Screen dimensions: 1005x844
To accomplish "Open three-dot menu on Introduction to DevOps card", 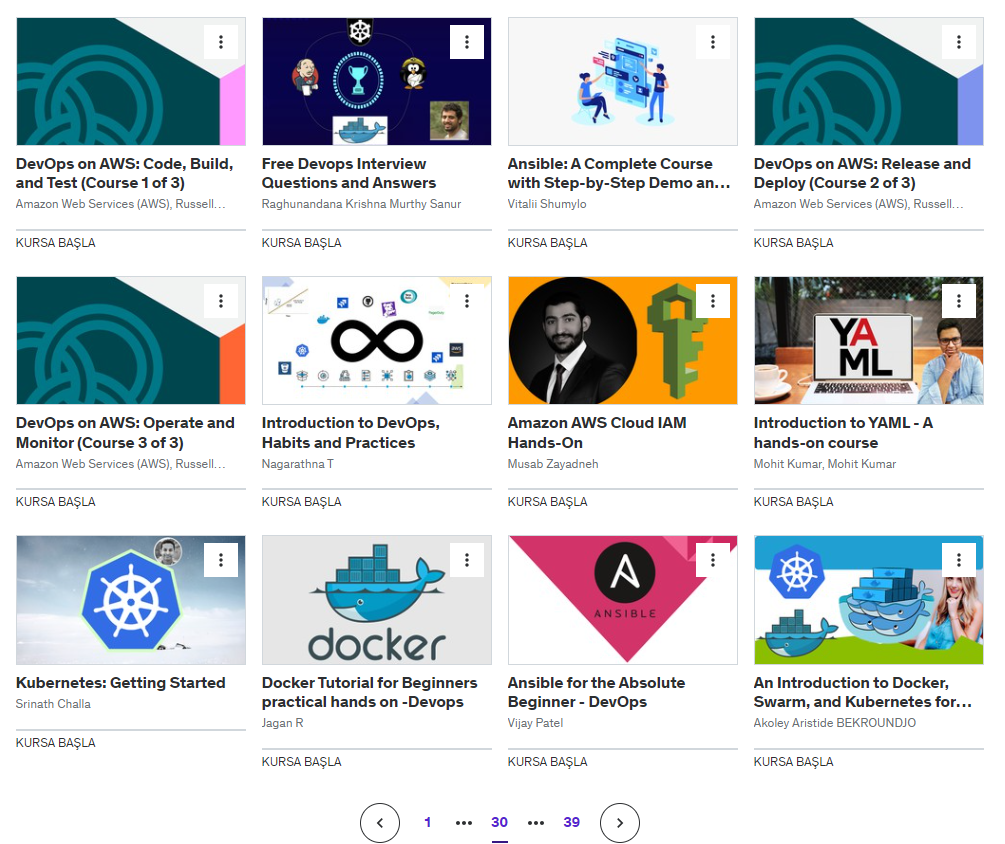I will coord(467,301).
